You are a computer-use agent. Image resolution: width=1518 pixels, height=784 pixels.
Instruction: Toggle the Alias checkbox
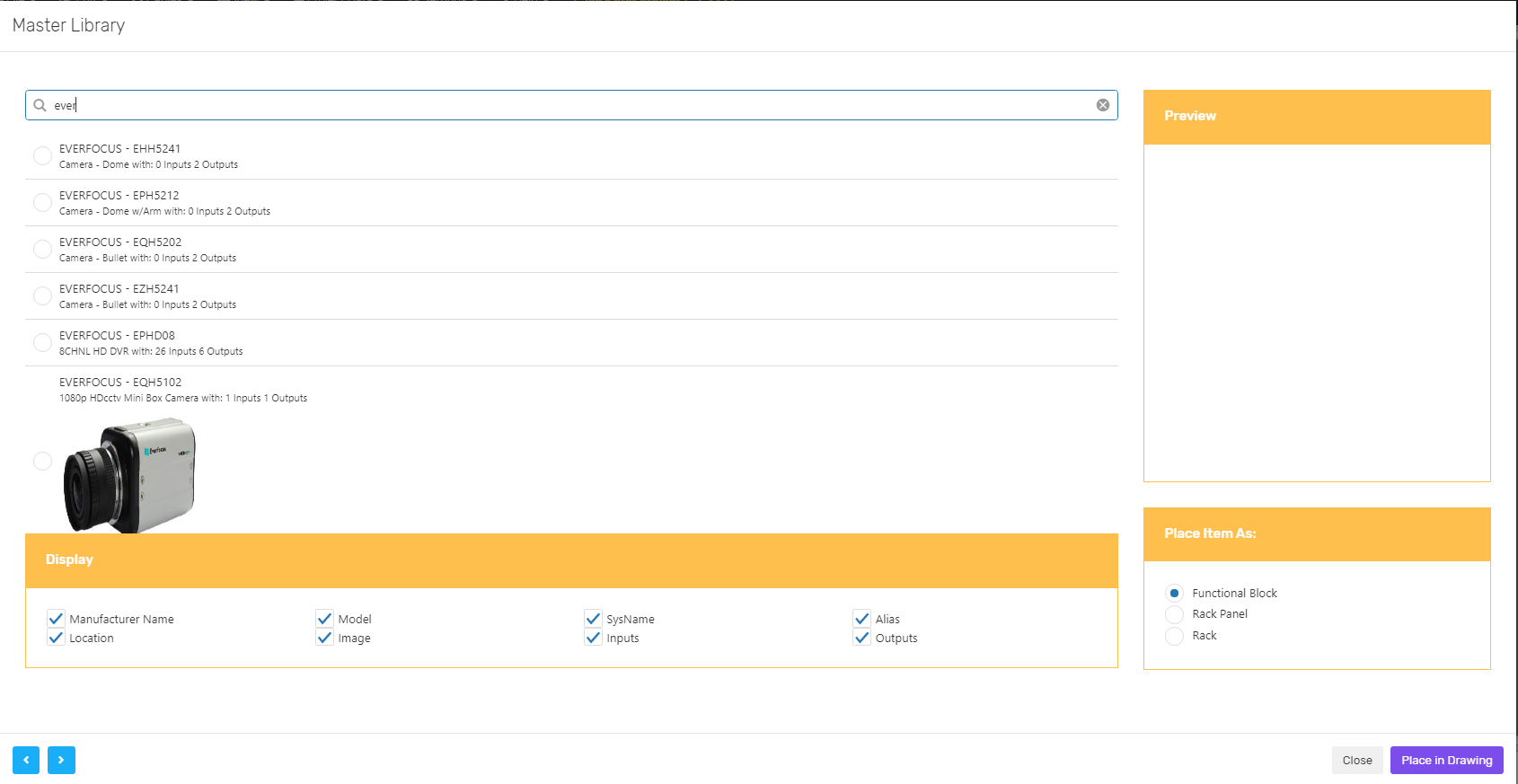(862, 618)
